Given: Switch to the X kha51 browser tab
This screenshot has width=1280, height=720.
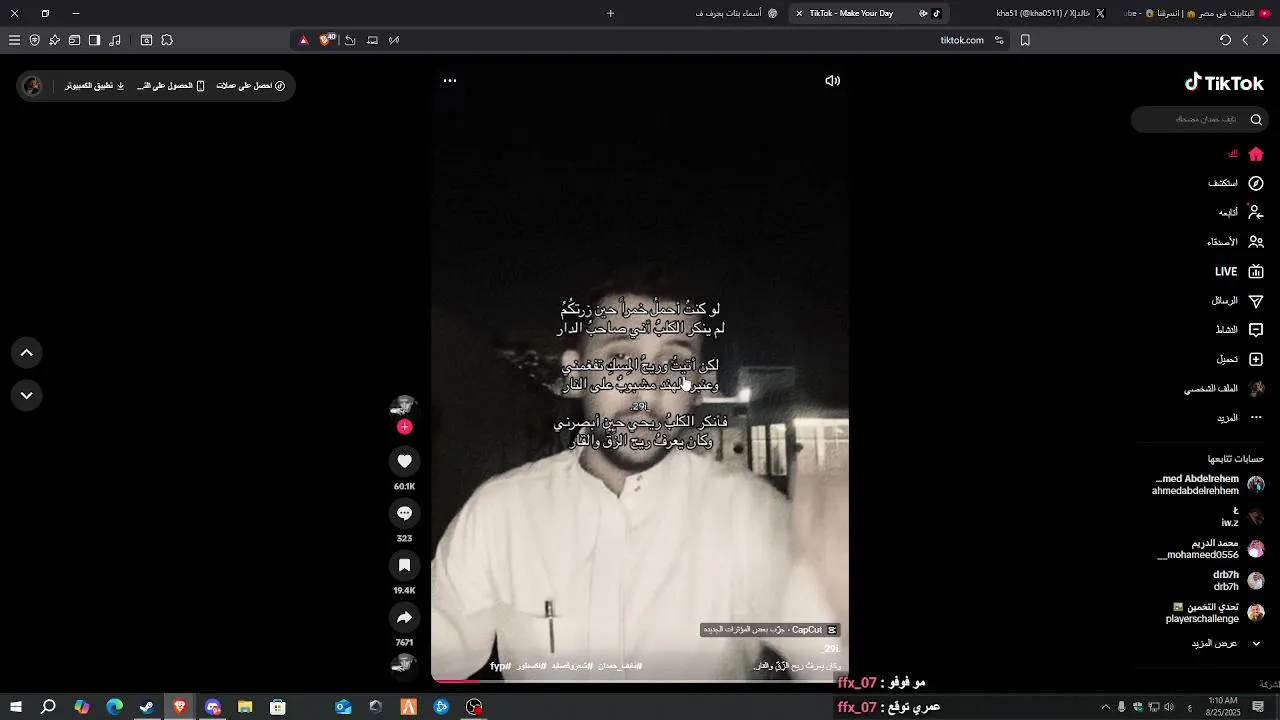Looking at the screenshot, I should tap(1050, 13).
